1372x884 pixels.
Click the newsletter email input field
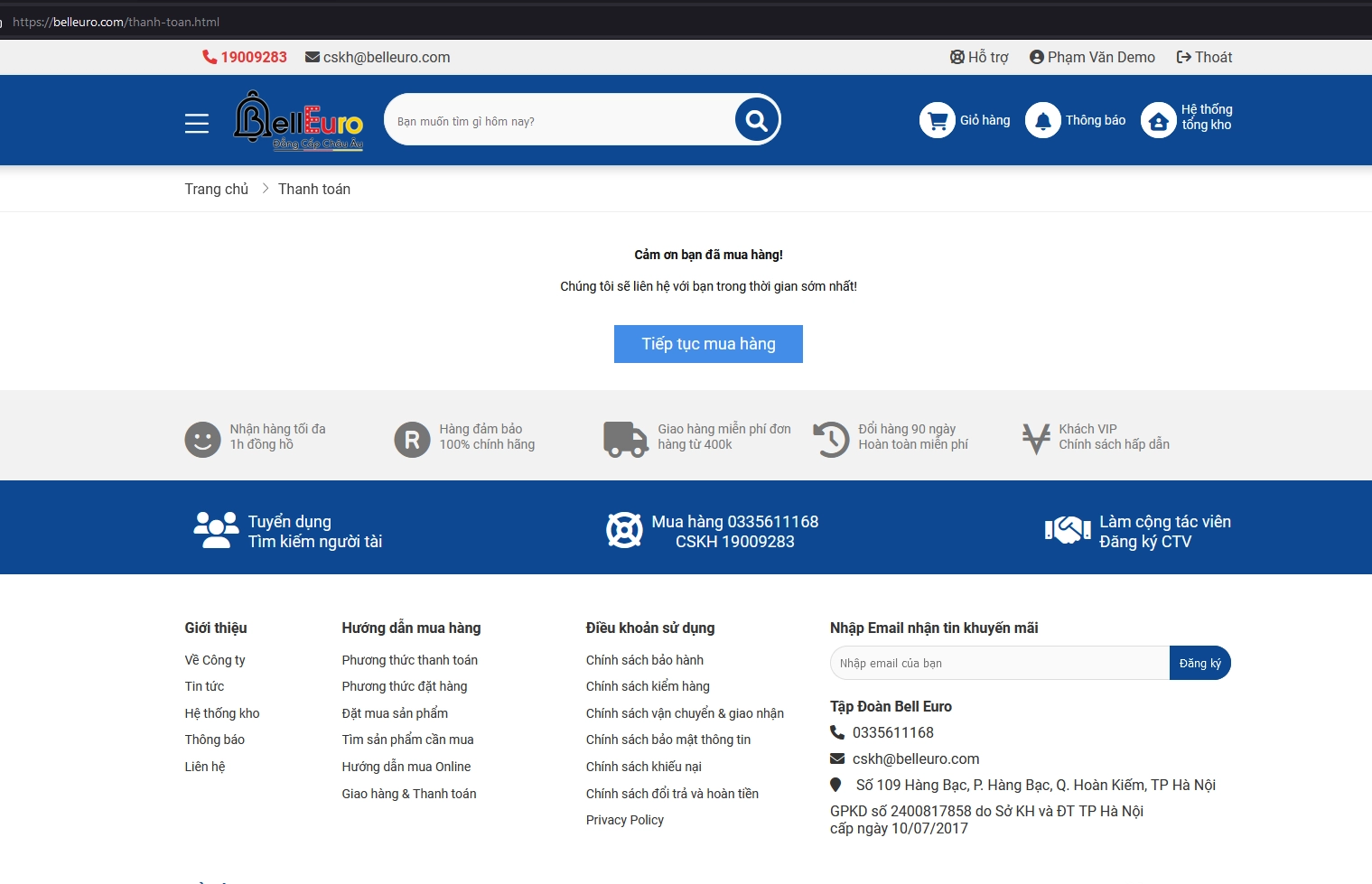999,663
